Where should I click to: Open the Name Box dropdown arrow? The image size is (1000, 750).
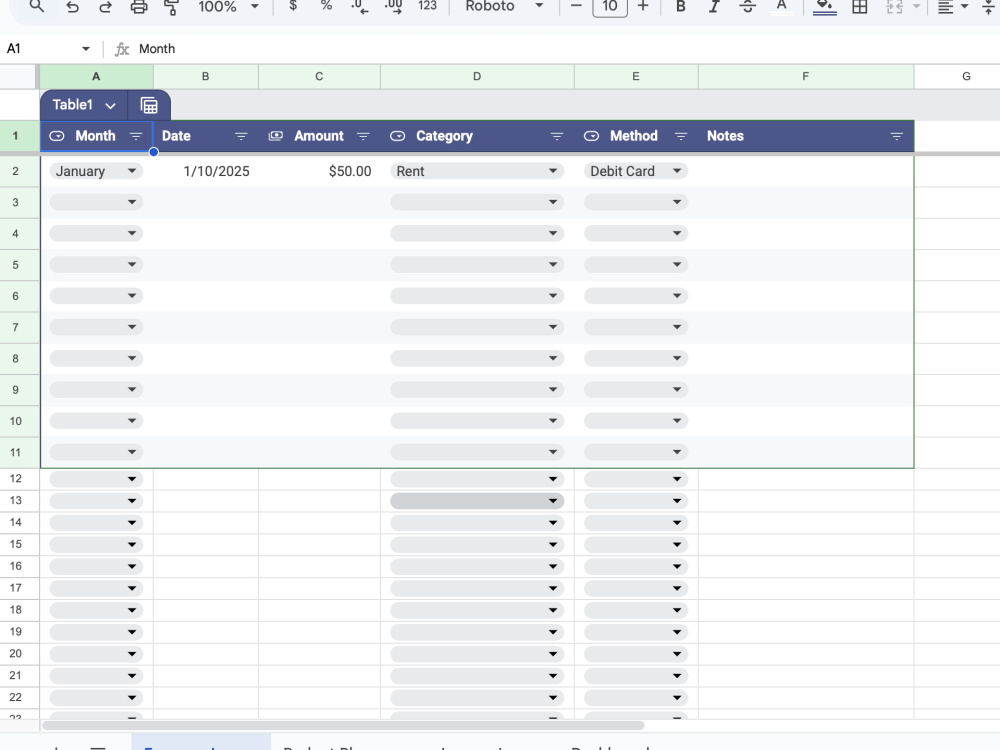click(85, 48)
